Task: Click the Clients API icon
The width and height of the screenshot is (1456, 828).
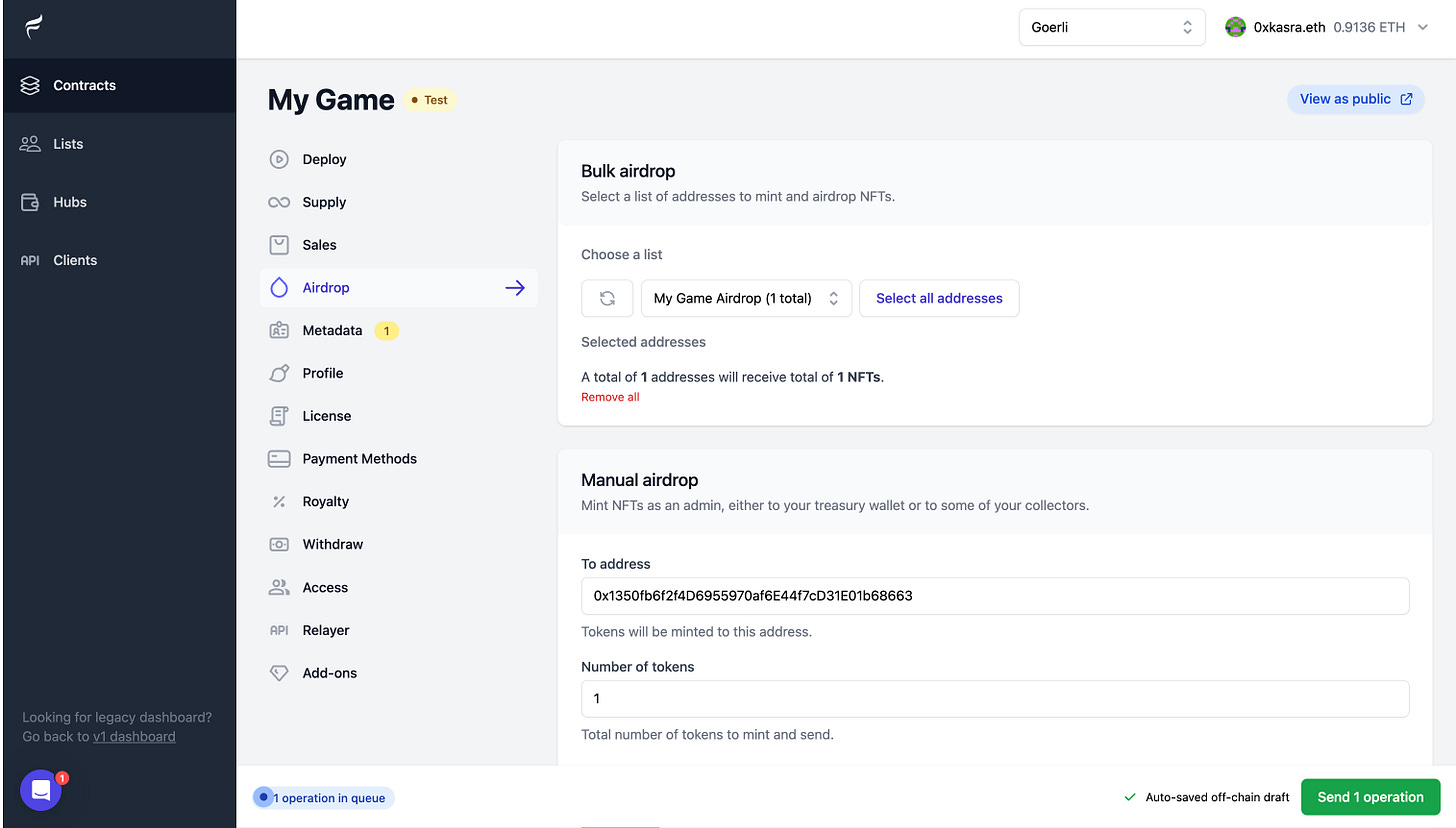Action: 30,260
